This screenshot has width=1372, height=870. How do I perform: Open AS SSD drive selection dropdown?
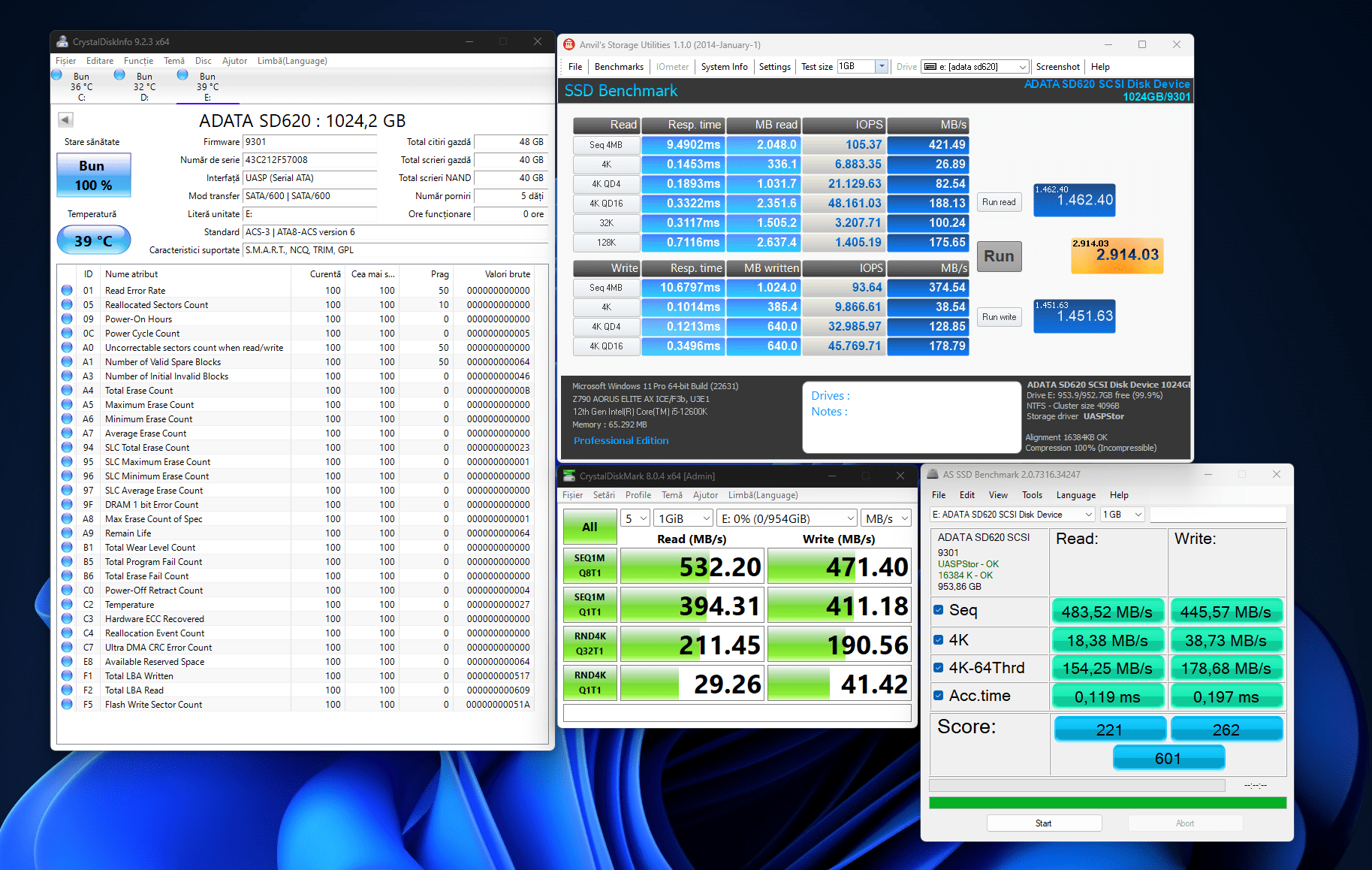(1012, 515)
